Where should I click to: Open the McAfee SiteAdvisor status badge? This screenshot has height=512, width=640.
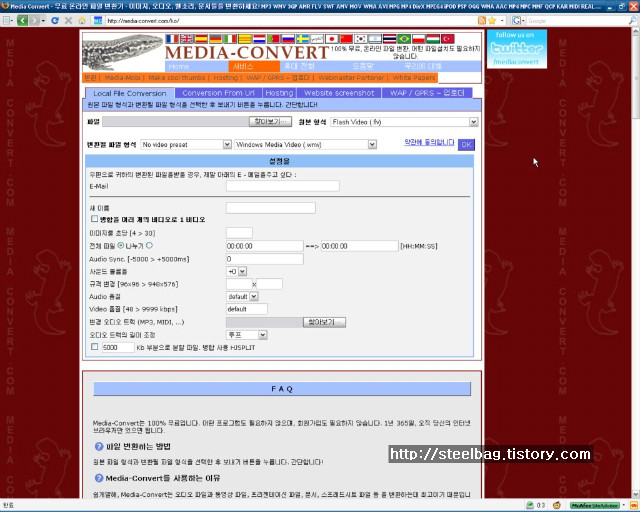click(x=595, y=505)
